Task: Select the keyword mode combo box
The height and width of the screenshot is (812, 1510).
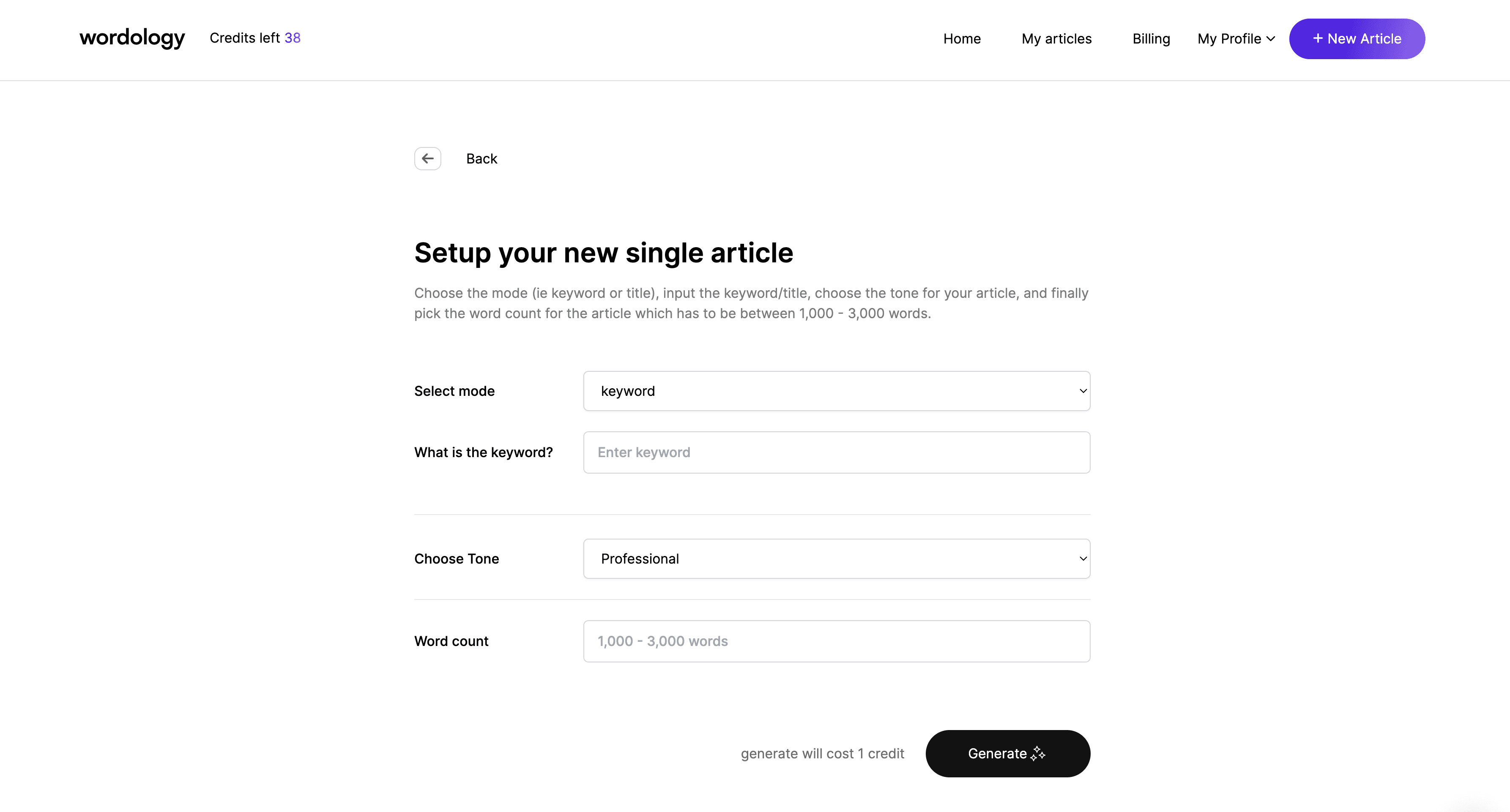Action: click(837, 391)
